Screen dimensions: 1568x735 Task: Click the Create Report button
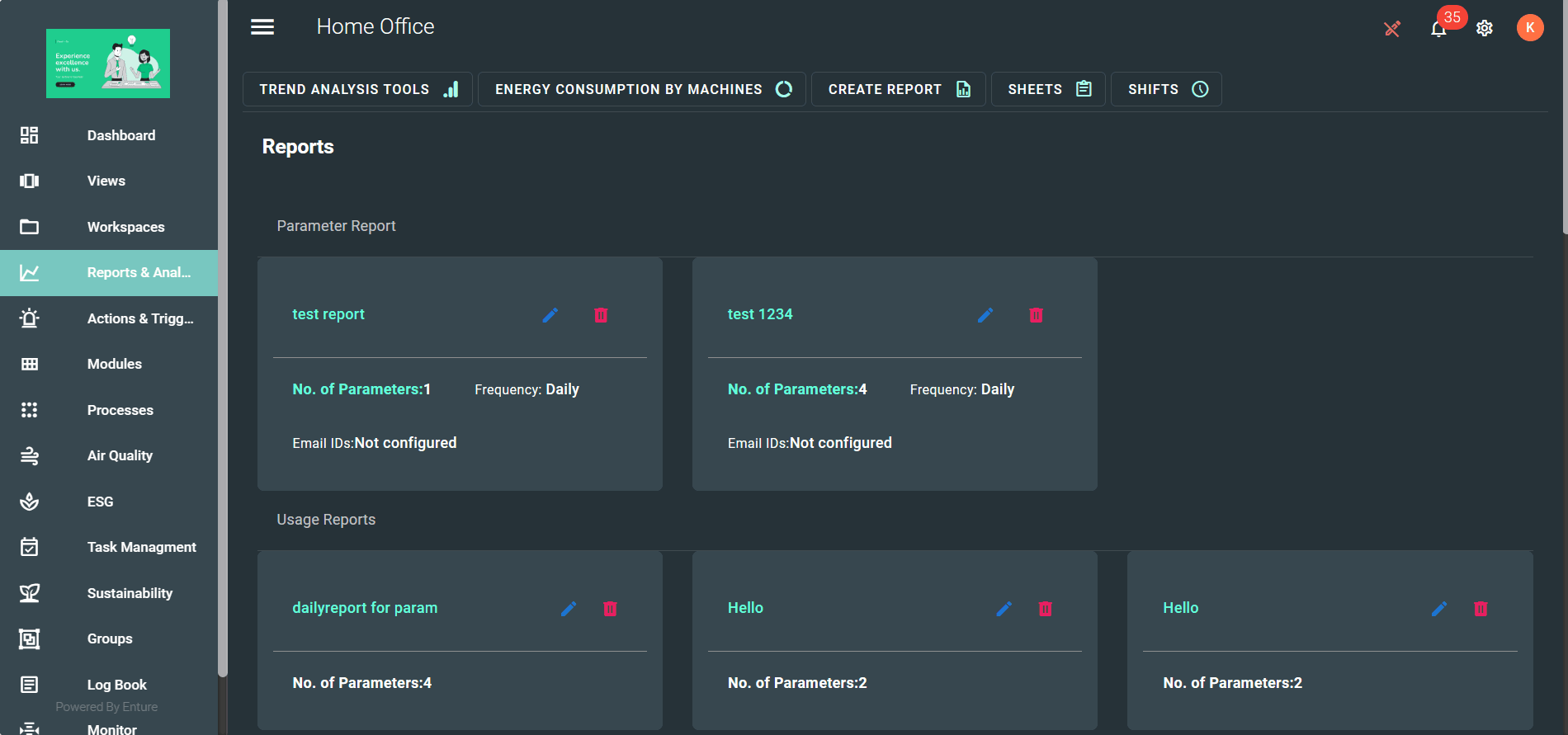click(x=899, y=89)
